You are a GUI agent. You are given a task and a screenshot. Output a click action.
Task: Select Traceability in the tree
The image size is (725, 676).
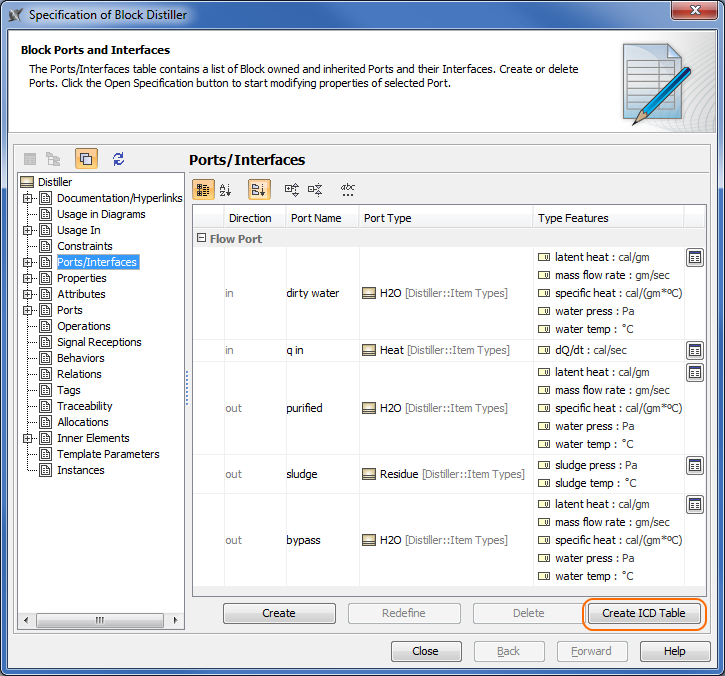click(x=85, y=406)
